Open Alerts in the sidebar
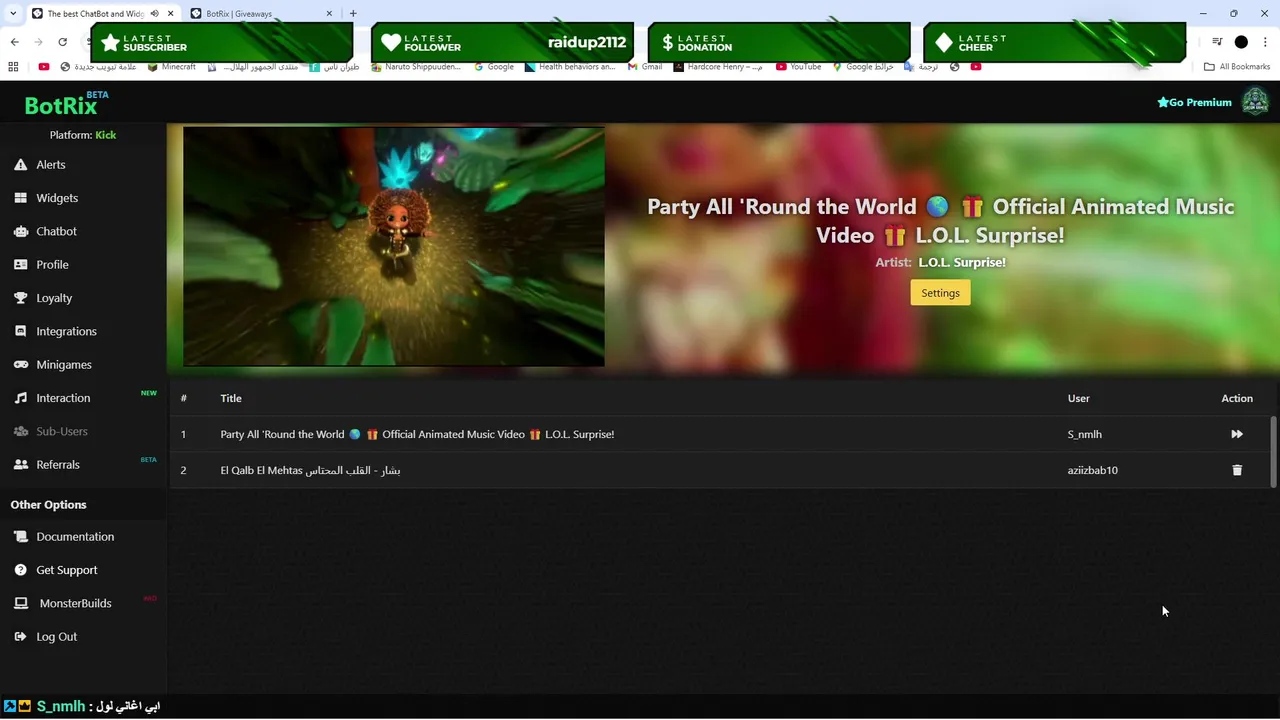1280x720 pixels. pos(50,165)
